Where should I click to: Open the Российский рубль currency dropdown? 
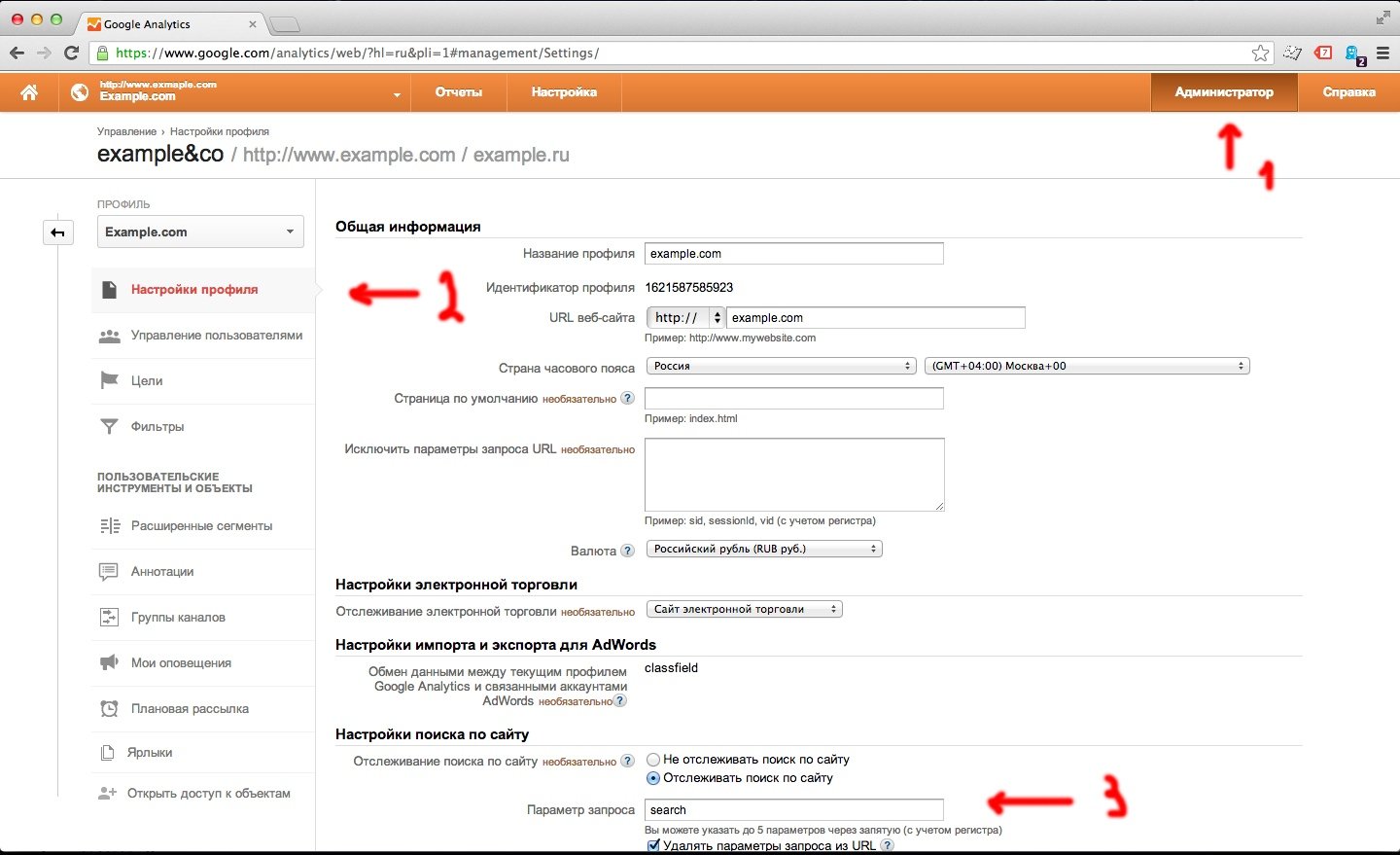click(764, 549)
